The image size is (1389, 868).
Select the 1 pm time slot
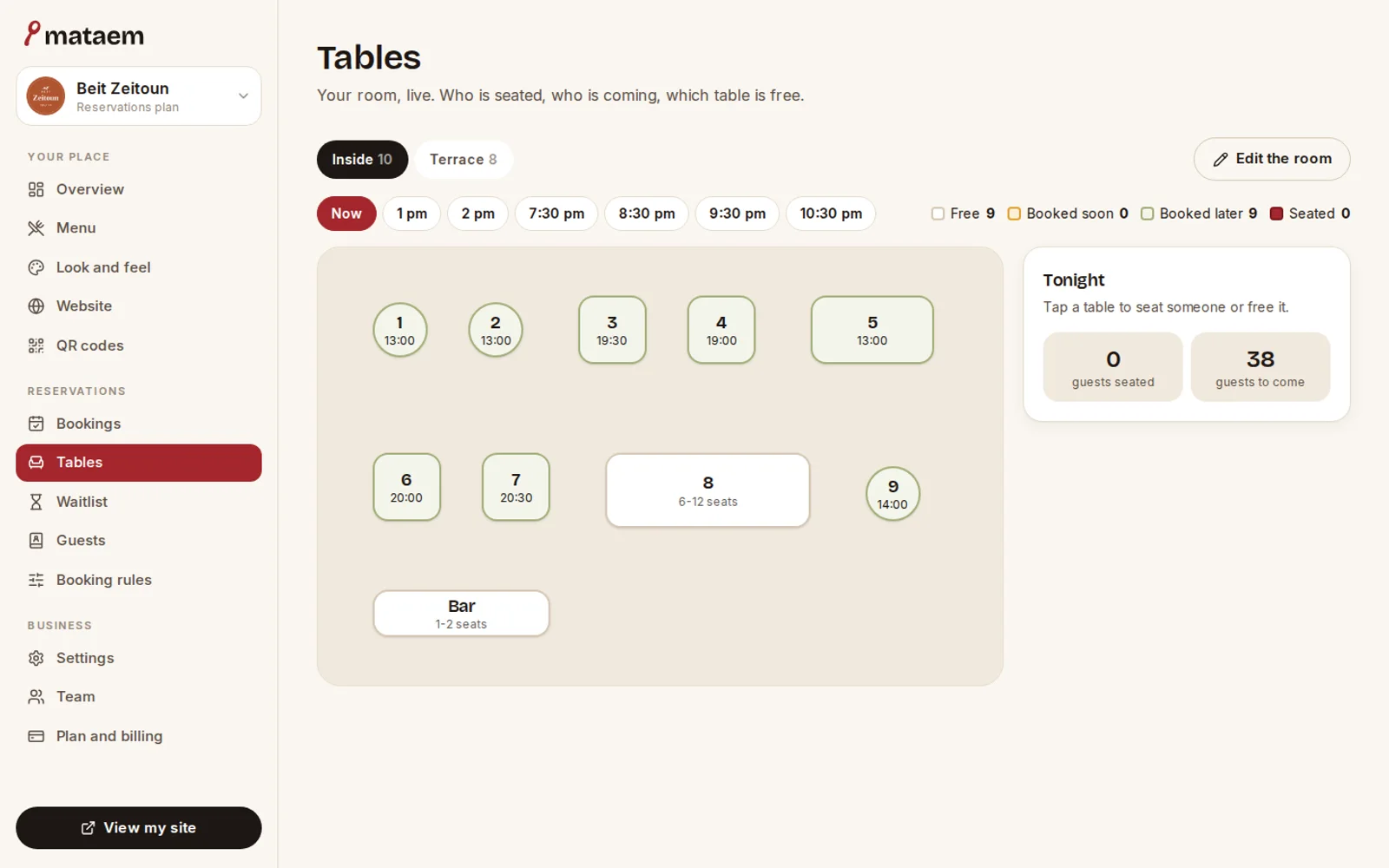[411, 214]
